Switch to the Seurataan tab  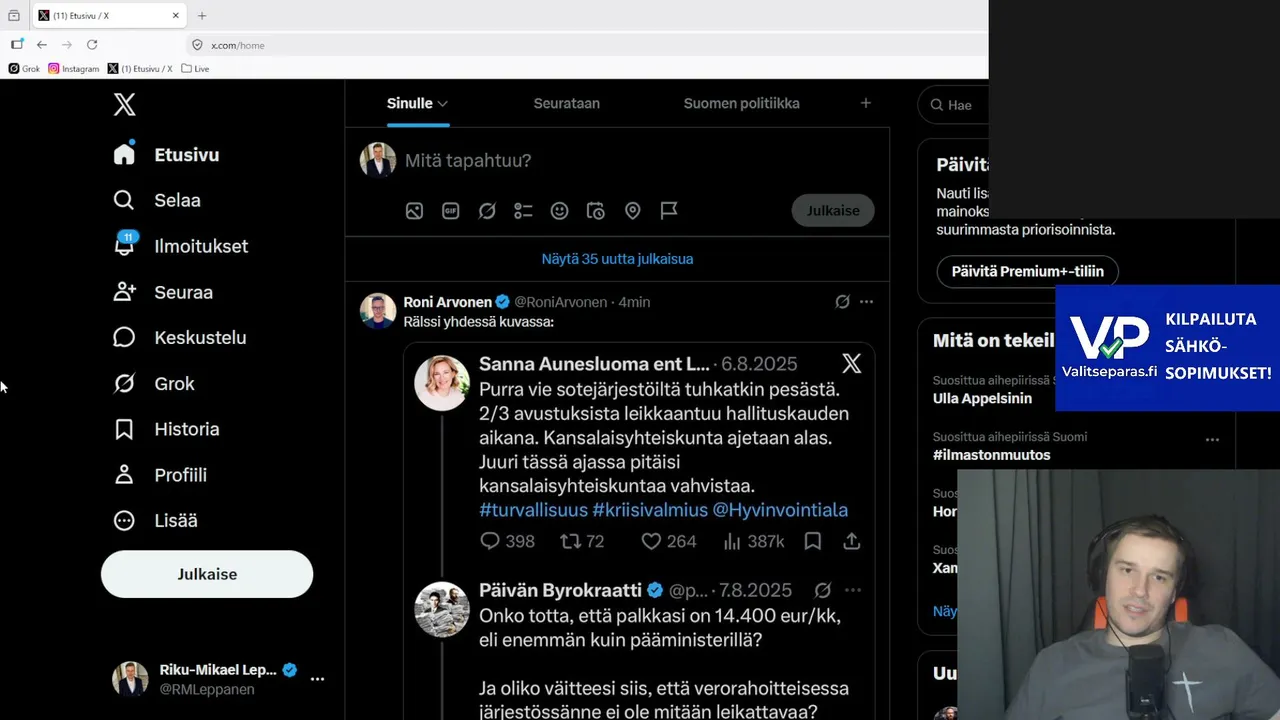[x=567, y=103]
